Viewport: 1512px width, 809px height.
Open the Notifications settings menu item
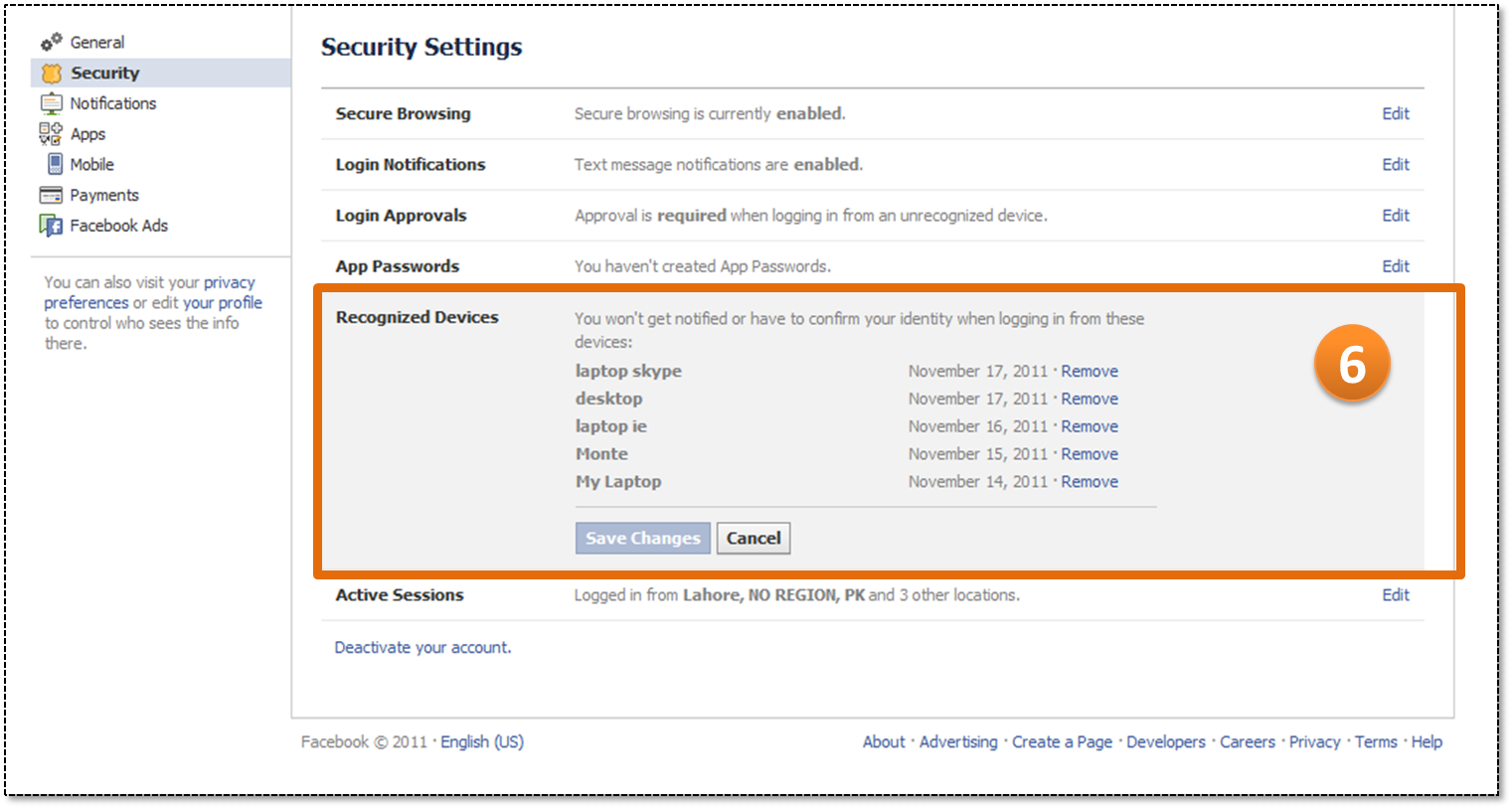pos(113,103)
